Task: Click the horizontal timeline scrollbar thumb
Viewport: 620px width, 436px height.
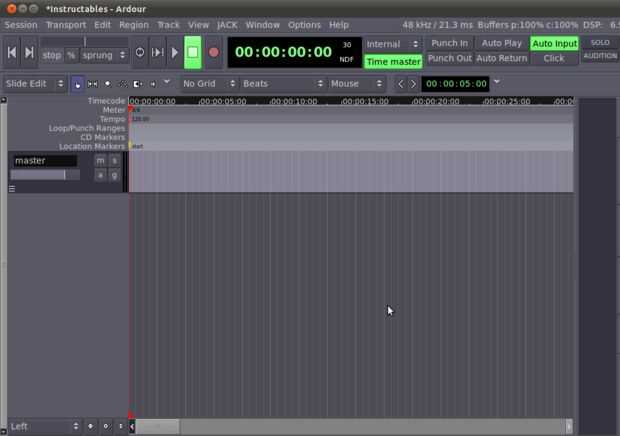Action: pos(157,426)
